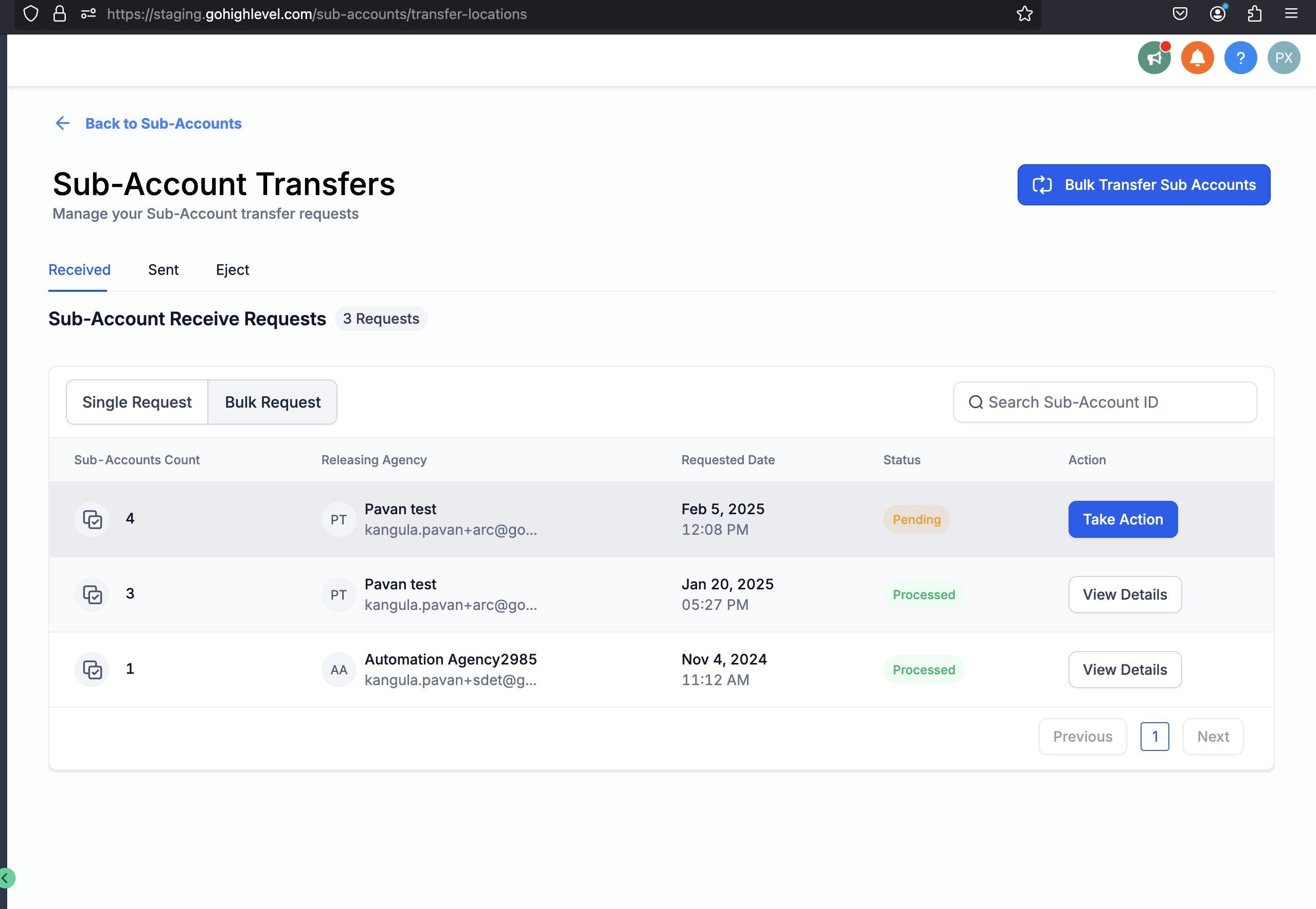This screenshot has height=909, width=1316.
Task: Open the orange notifications bell
Action: [x=1197, y=58]
